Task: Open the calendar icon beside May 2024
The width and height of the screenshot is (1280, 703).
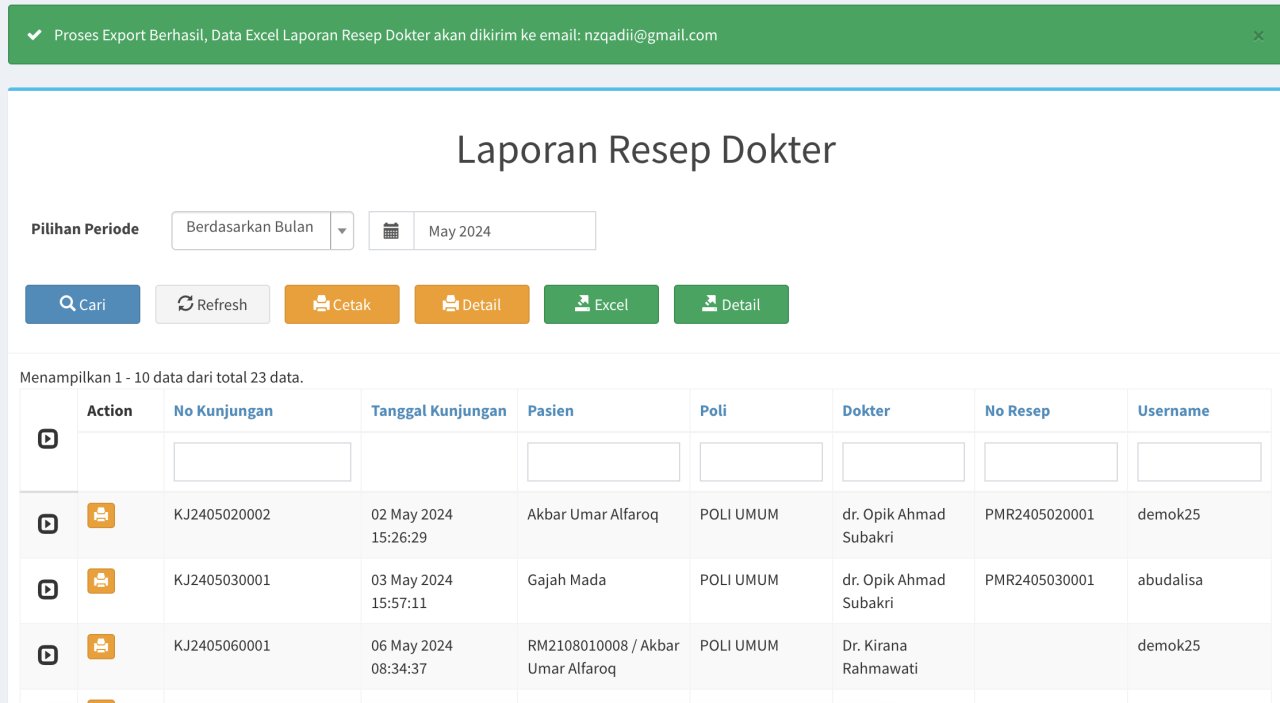Action: 391,231
